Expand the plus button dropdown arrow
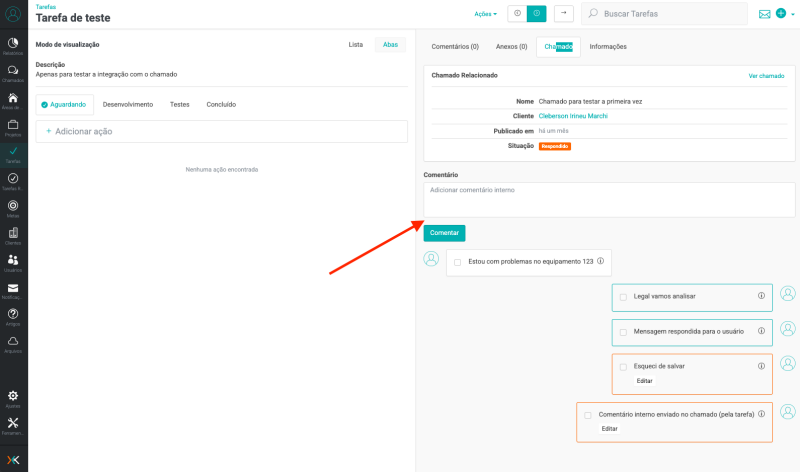 pyautogui.click(x=792, y=14)
